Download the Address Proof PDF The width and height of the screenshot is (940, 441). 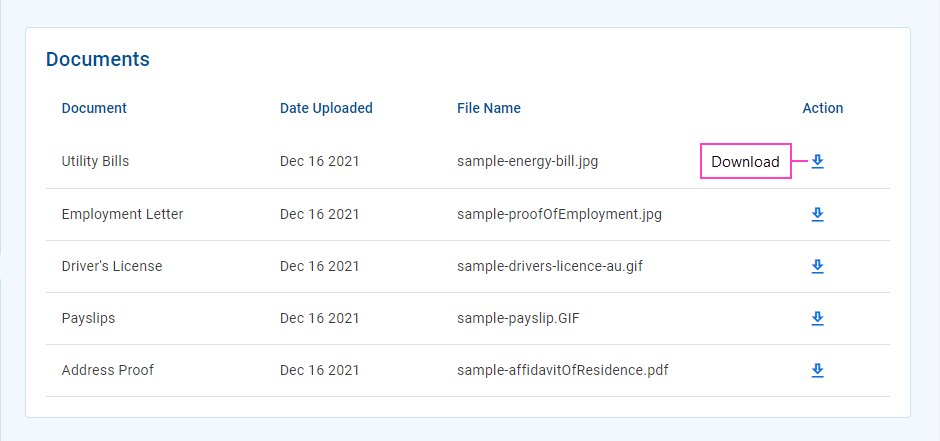click(x=817, y=371)
